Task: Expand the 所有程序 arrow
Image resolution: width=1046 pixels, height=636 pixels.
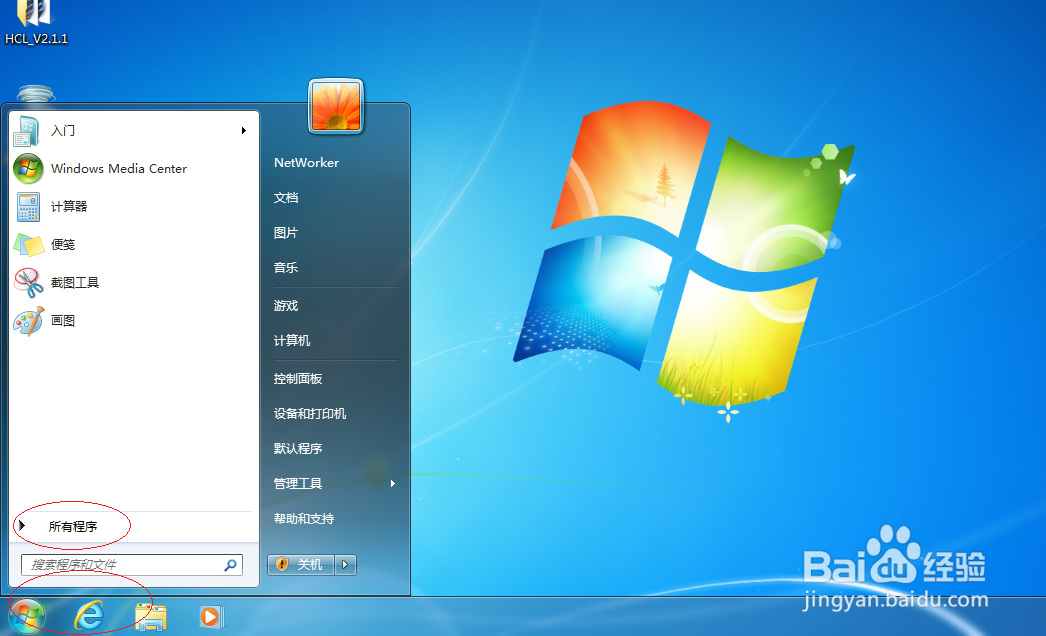Action: [22, 526]
